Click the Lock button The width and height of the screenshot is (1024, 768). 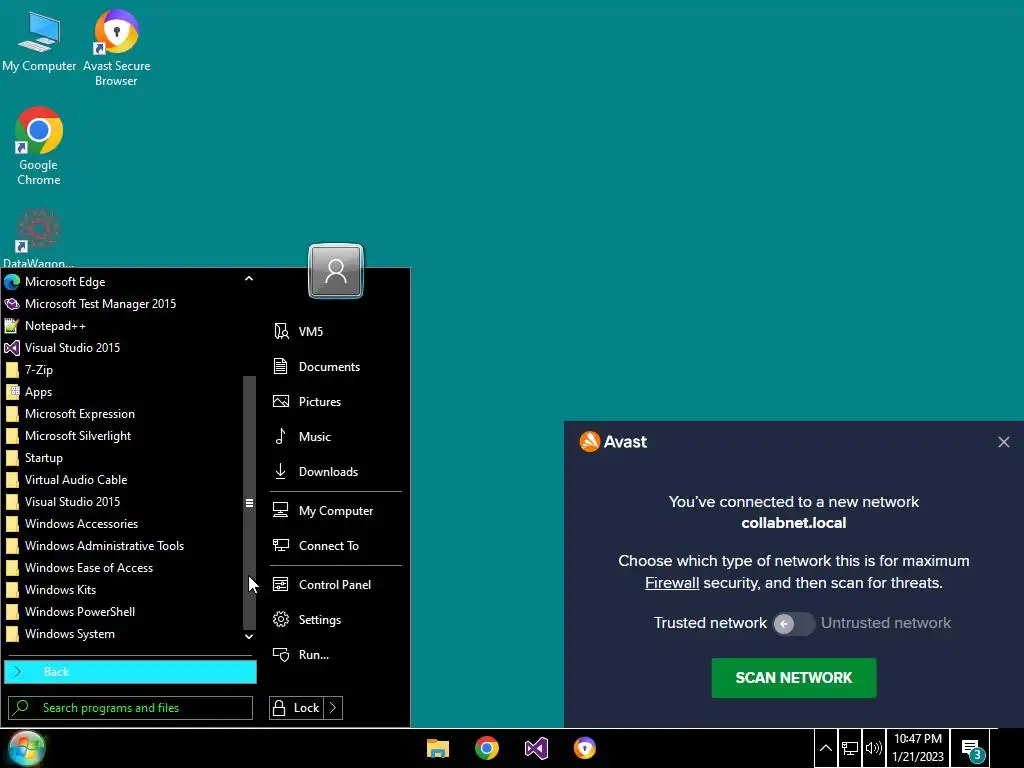(296, 708)
